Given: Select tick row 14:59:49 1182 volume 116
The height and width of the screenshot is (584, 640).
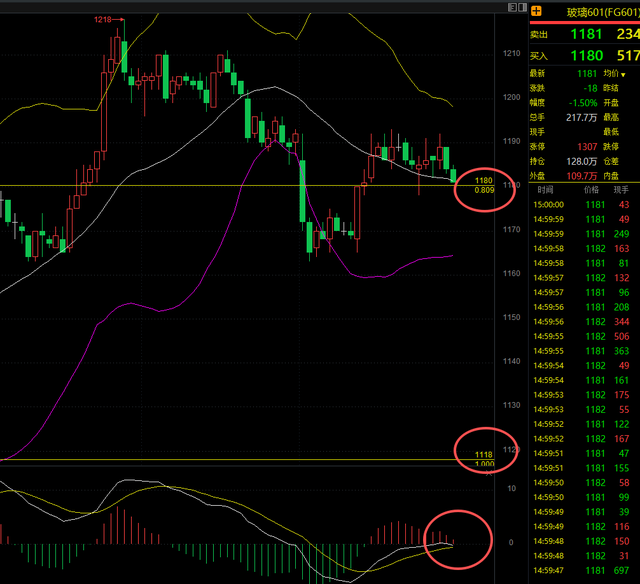Looking at the screenshot, I should [x=584, y=526].
